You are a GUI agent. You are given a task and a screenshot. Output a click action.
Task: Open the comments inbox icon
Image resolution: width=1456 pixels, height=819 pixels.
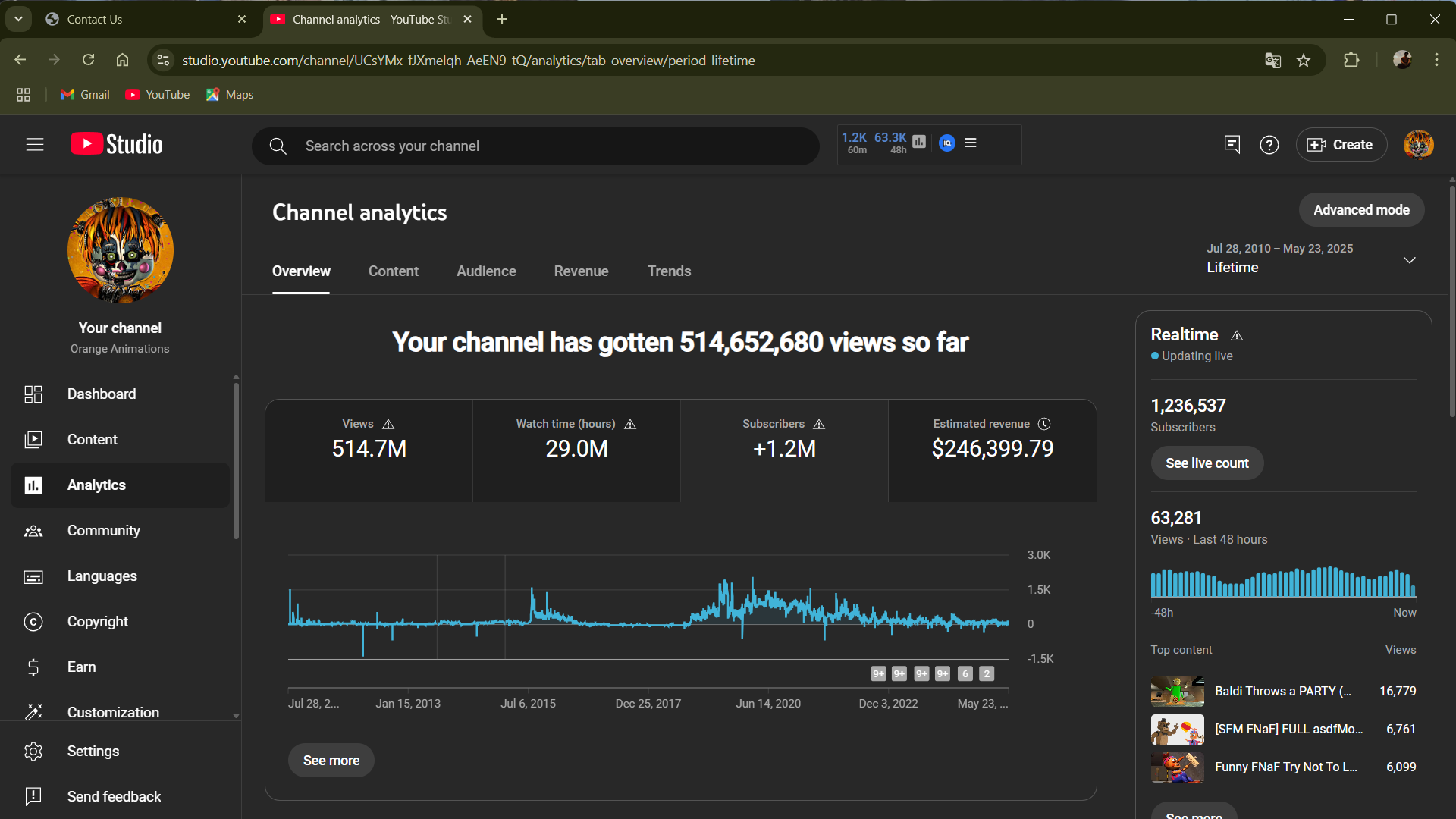(1232, 144)
